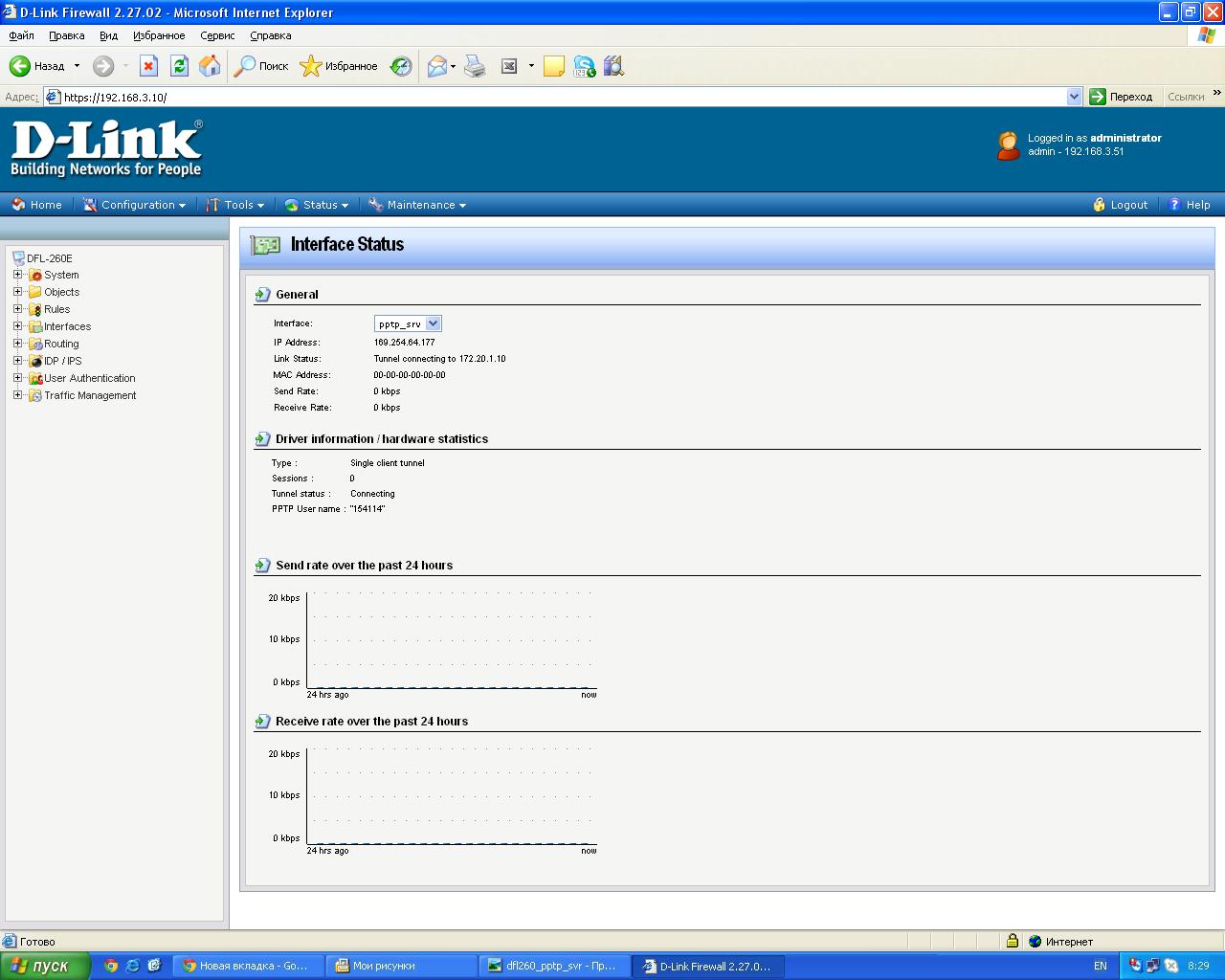1225x980 pixels.
Task: Click the administrator user avatar icon
Action: [x=1008, y=145]
